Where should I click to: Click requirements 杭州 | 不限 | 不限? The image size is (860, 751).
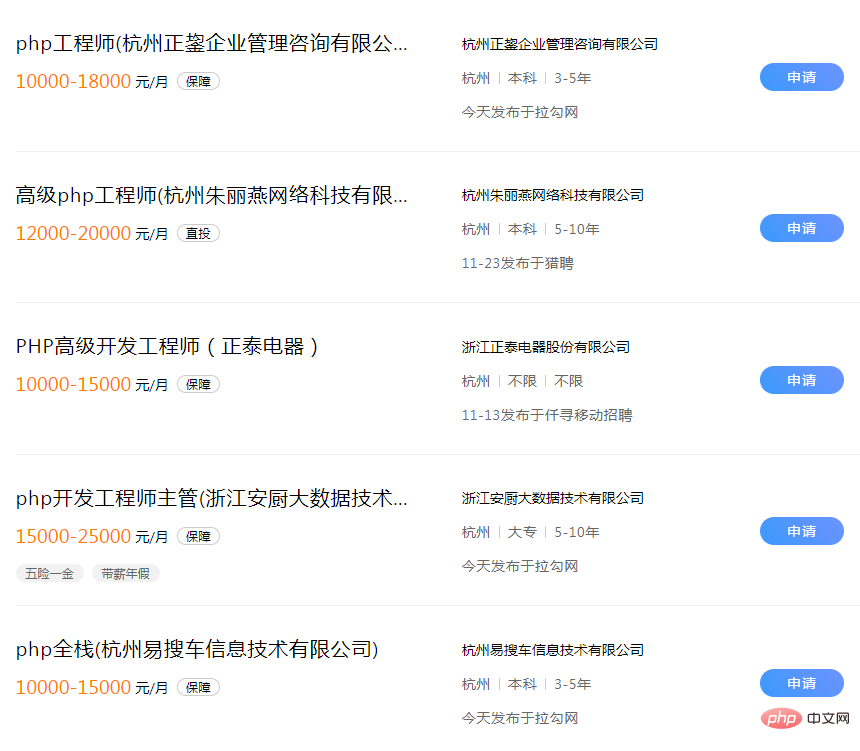point(522,381)
